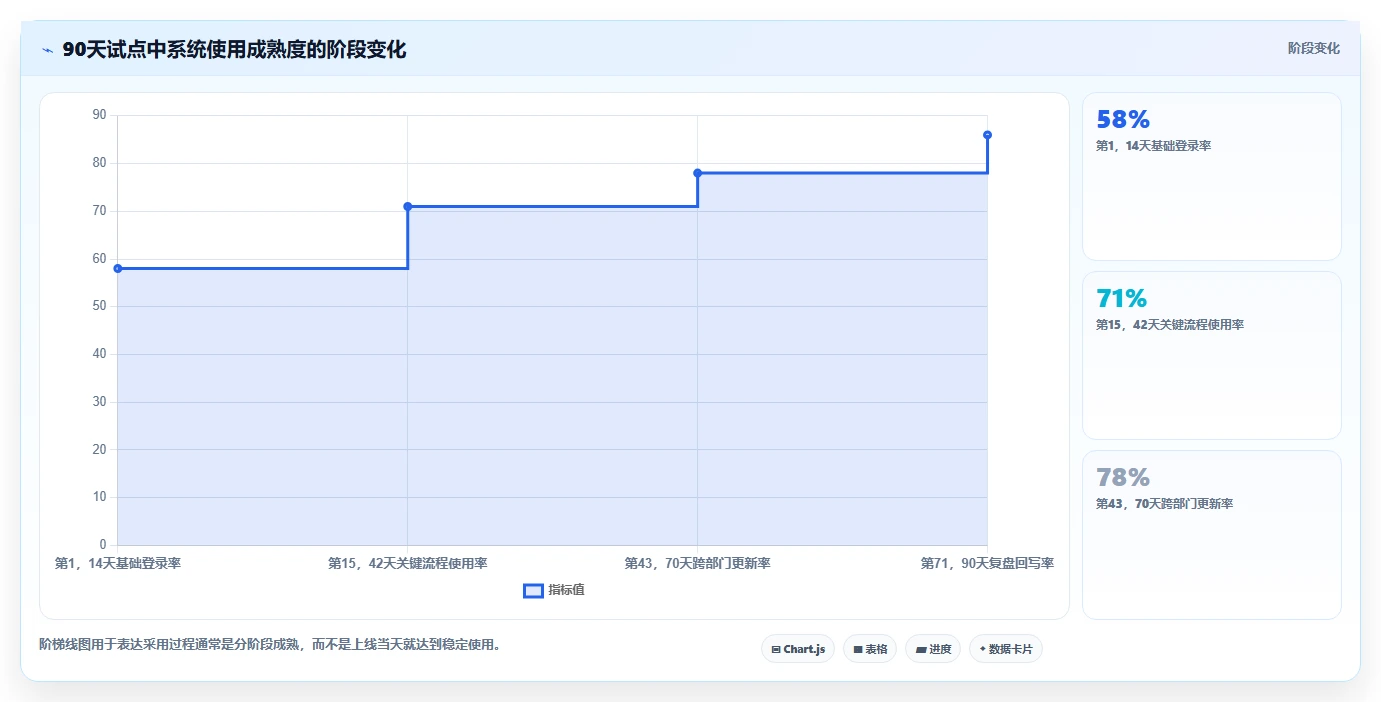Toggle the 指标值 legend item
This screenshot has width=1381, height=702.
pos(554,590)
